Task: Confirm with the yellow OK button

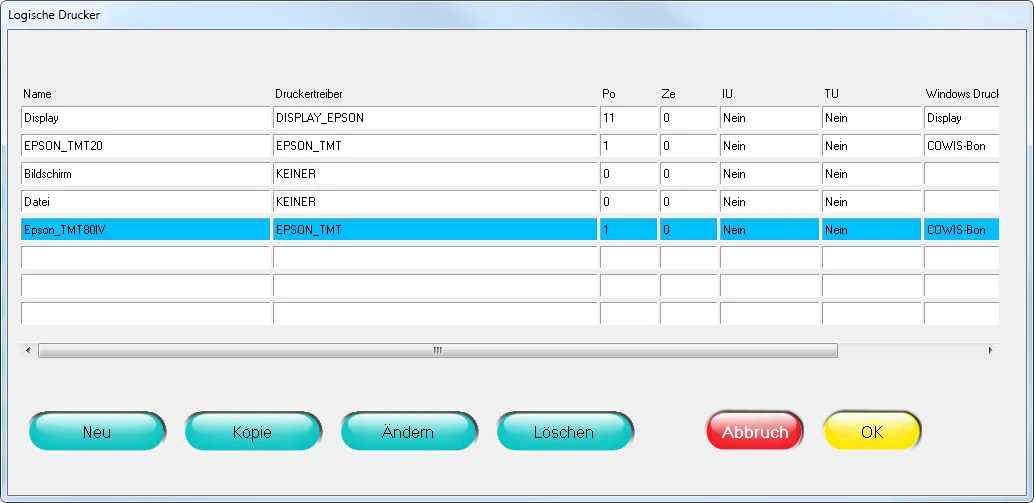Action: pos(872,432)
